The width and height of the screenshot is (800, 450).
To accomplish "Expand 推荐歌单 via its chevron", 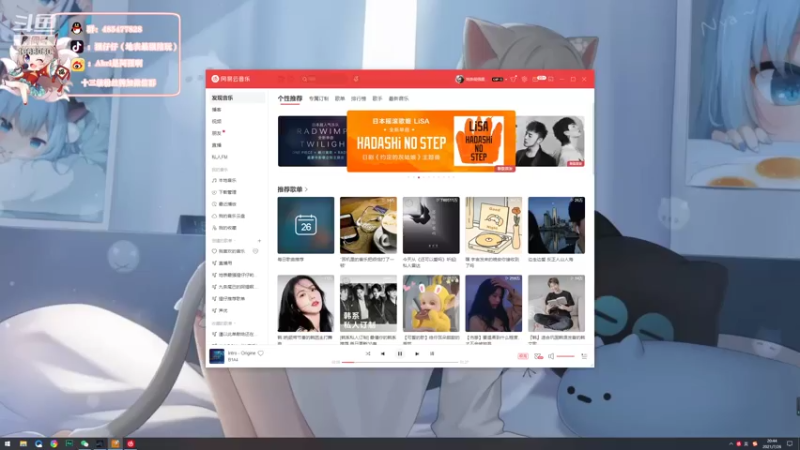I will (x=306, y=189).
